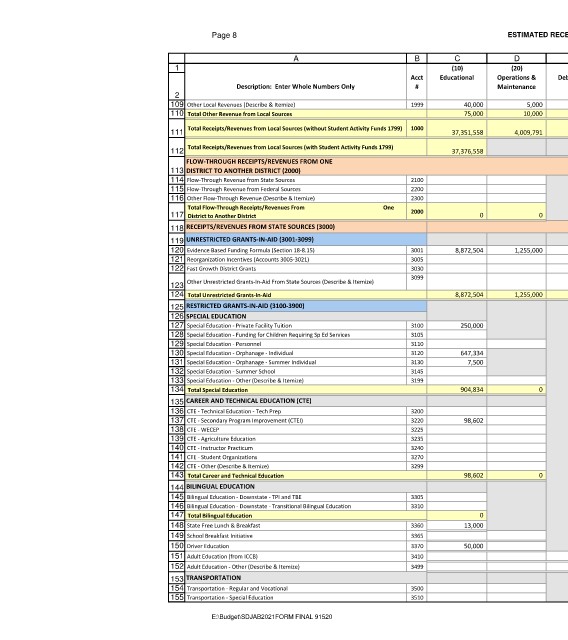
Task: Select row 109 'Other Local Revenues' description
Action: [x=241, y=105]
